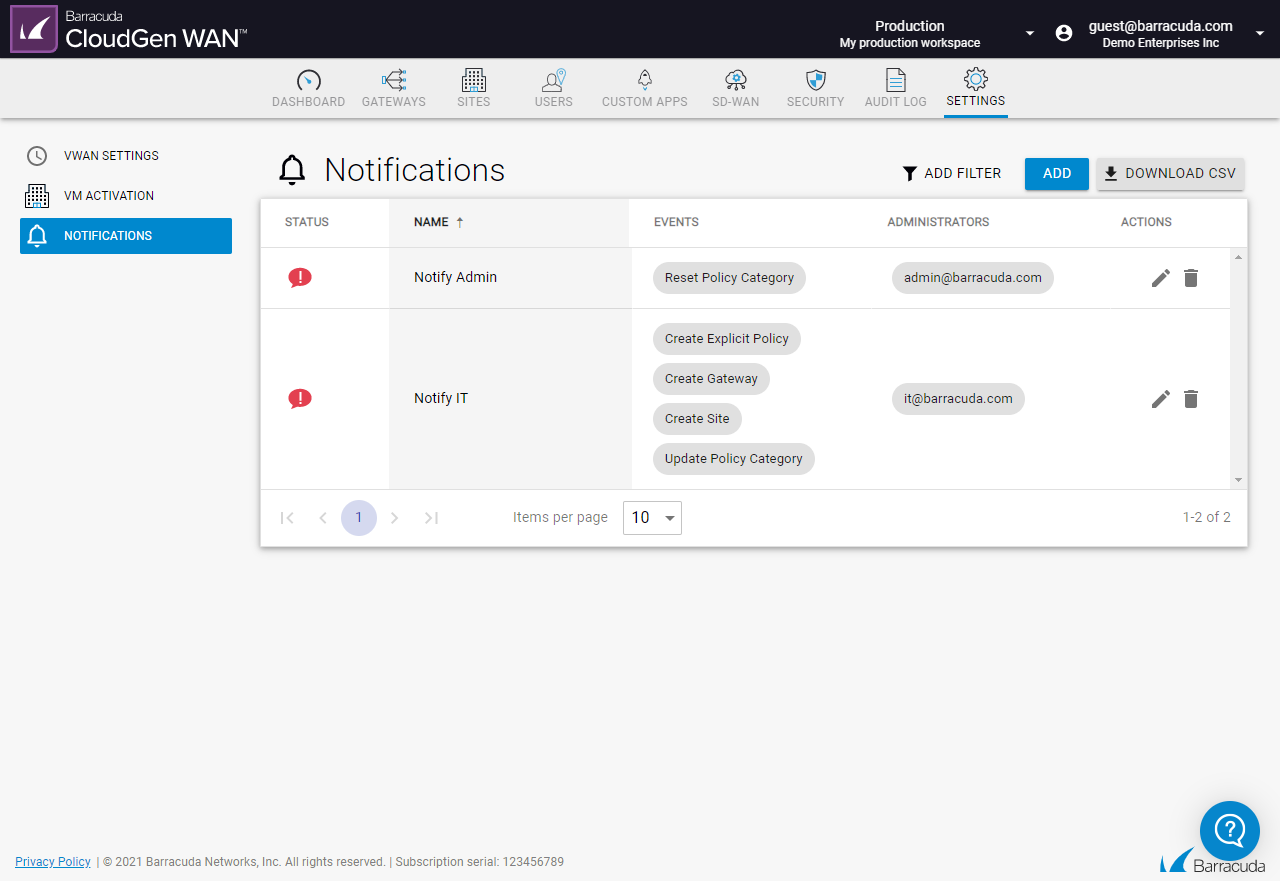Viewport: 1280px width, 881px height.
Task: Expand the Production workspace dropdown
Action: (1030, 34)
